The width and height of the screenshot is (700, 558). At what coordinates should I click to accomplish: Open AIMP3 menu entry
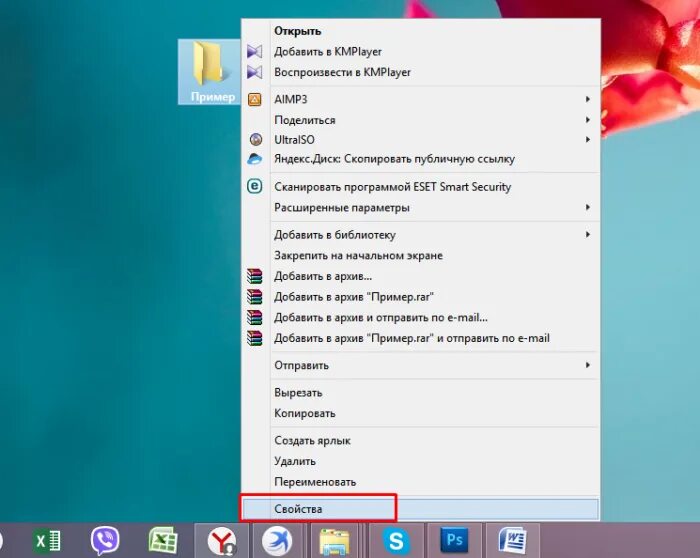pyautogui.click(x=421, y=99)
